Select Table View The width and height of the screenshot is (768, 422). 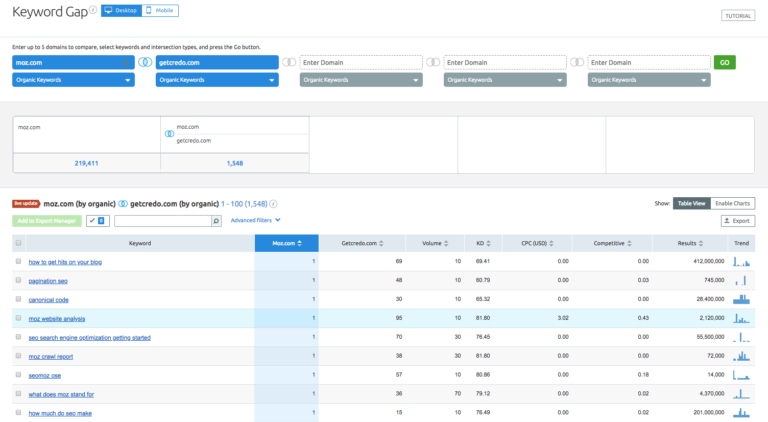(x=692, y=203)
